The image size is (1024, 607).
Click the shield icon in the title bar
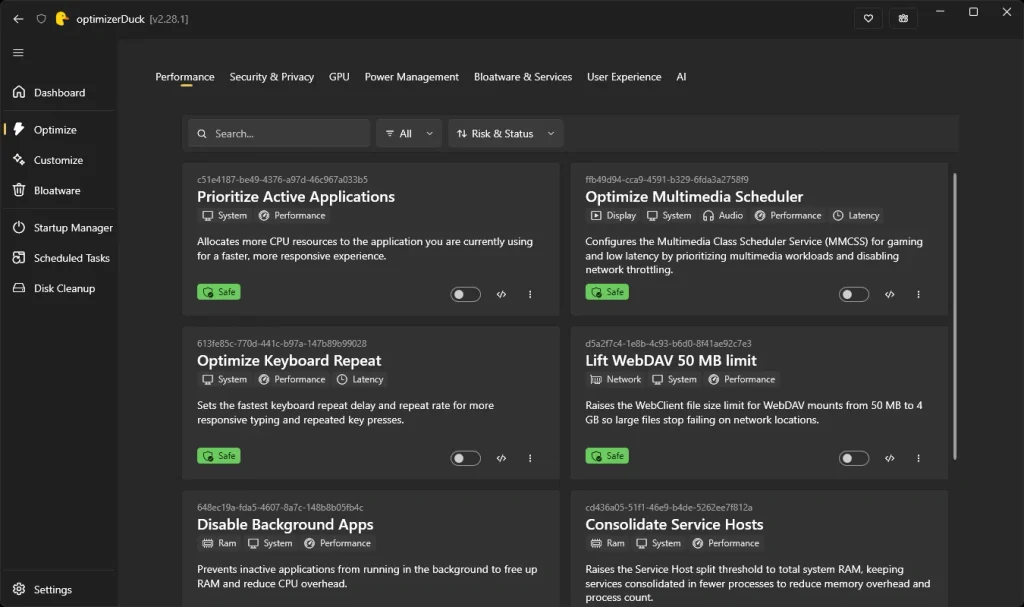(x=41, y=19)
